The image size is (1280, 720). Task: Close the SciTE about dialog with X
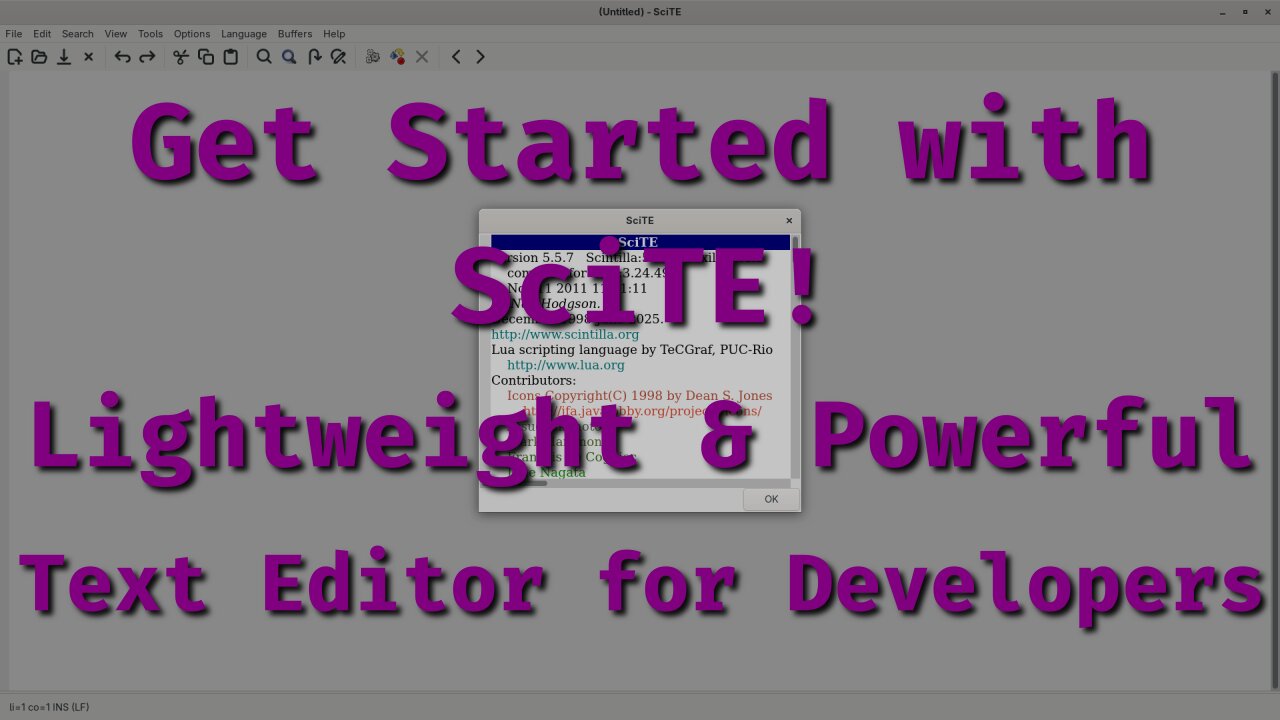(x=789, y=220)
